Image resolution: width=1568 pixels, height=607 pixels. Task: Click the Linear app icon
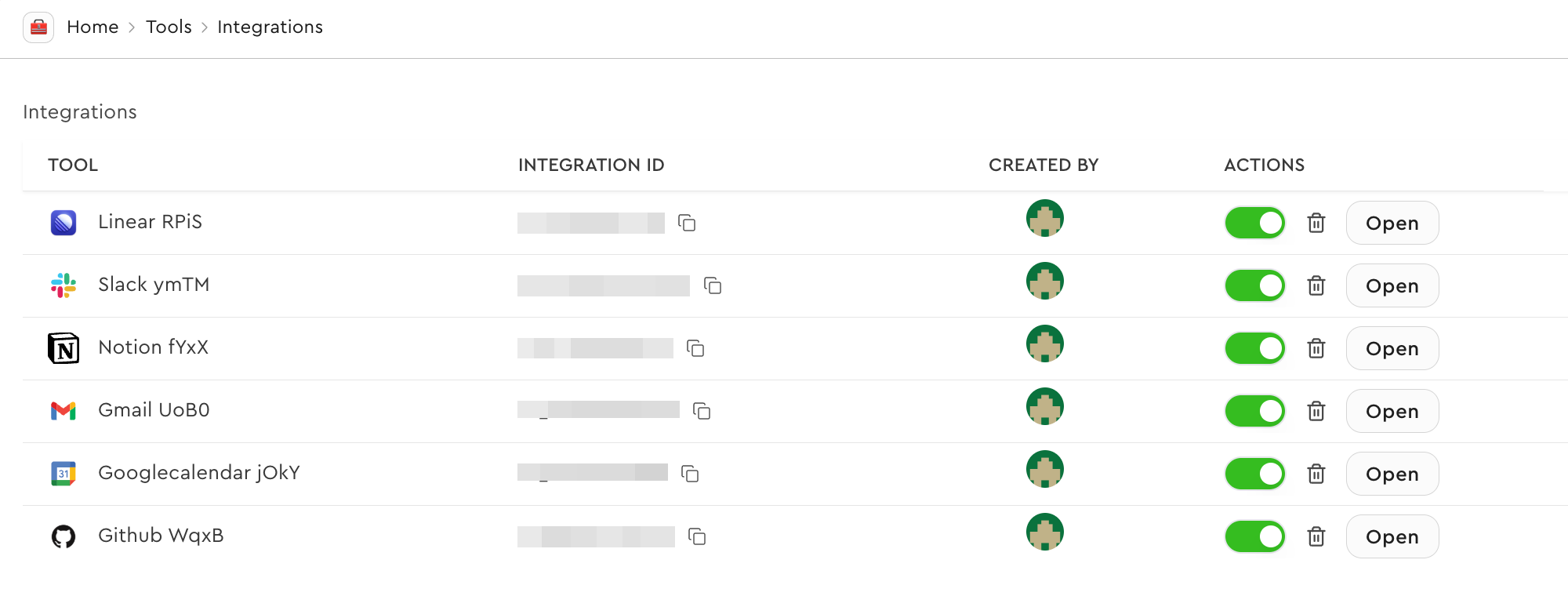(64, 222)
